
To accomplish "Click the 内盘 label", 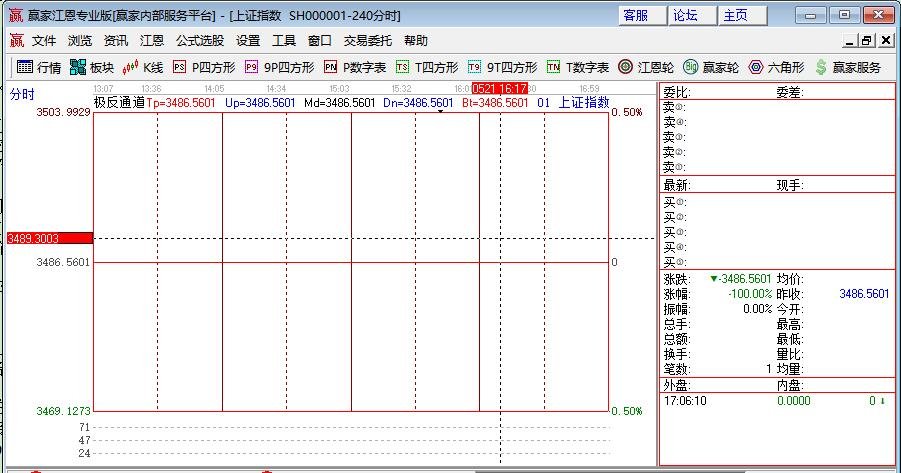I will (790, 385).
